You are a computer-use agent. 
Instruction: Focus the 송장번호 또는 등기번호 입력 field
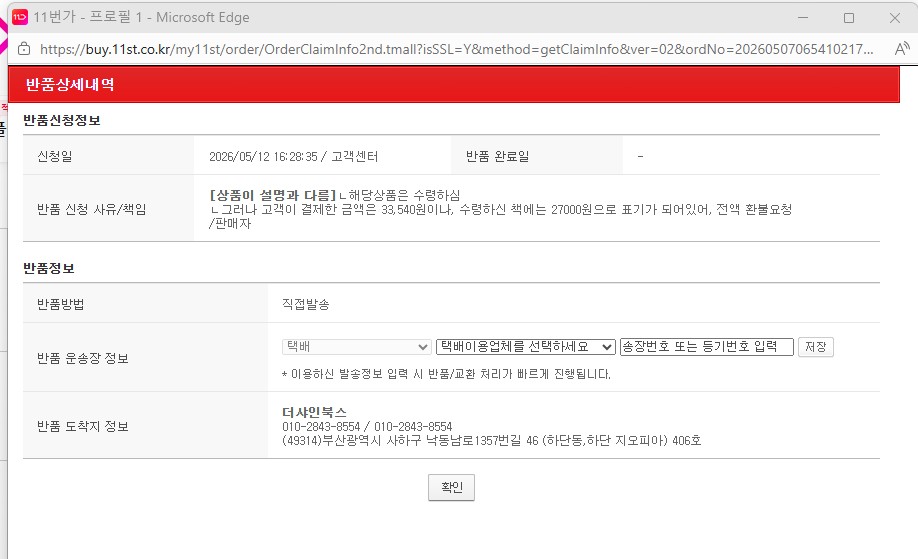pos(707,347)
